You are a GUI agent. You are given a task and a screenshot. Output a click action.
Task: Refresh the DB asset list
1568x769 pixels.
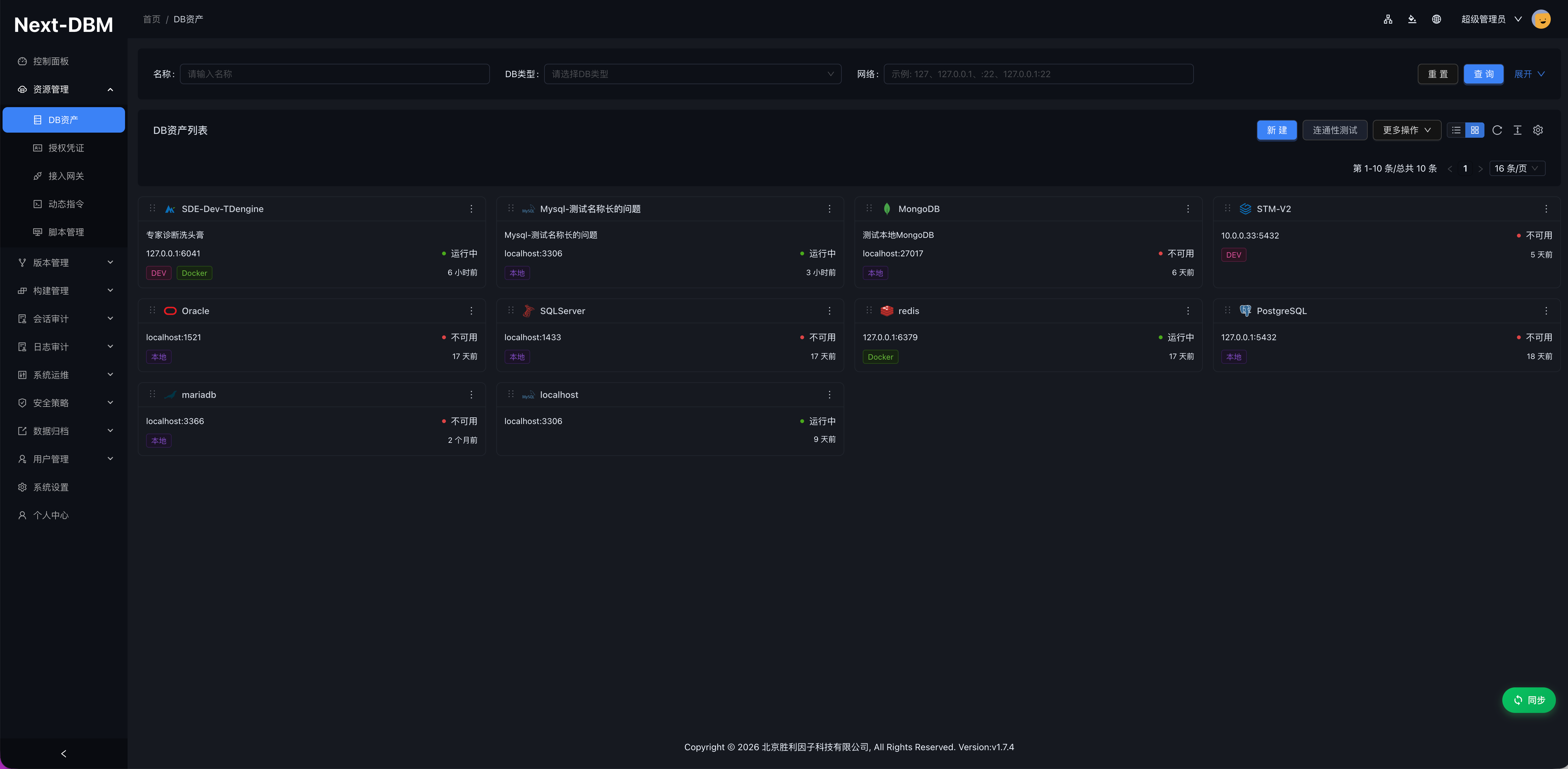pos(1498,130)
